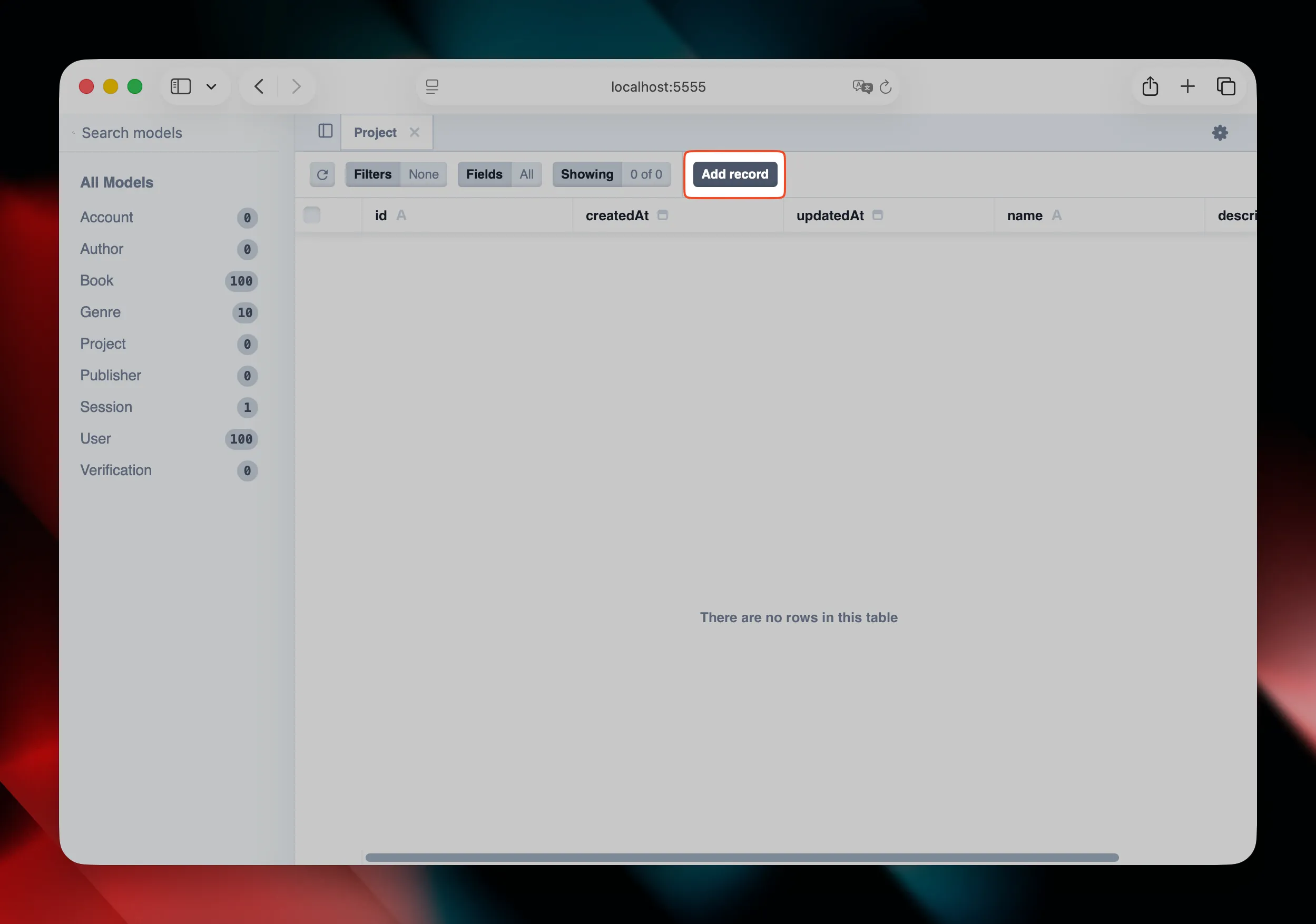Click the calendar icon beside createdAt
The height and width of the screenshot is (924, 1316).
tap(663, 215)
